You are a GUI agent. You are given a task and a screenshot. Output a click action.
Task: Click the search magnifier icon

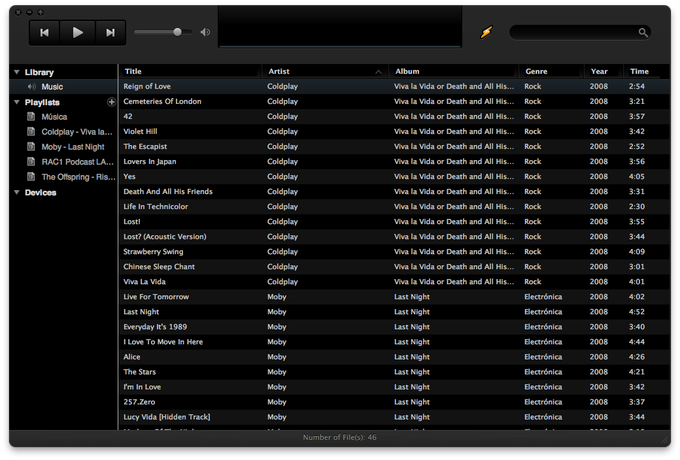click(643, 32)
